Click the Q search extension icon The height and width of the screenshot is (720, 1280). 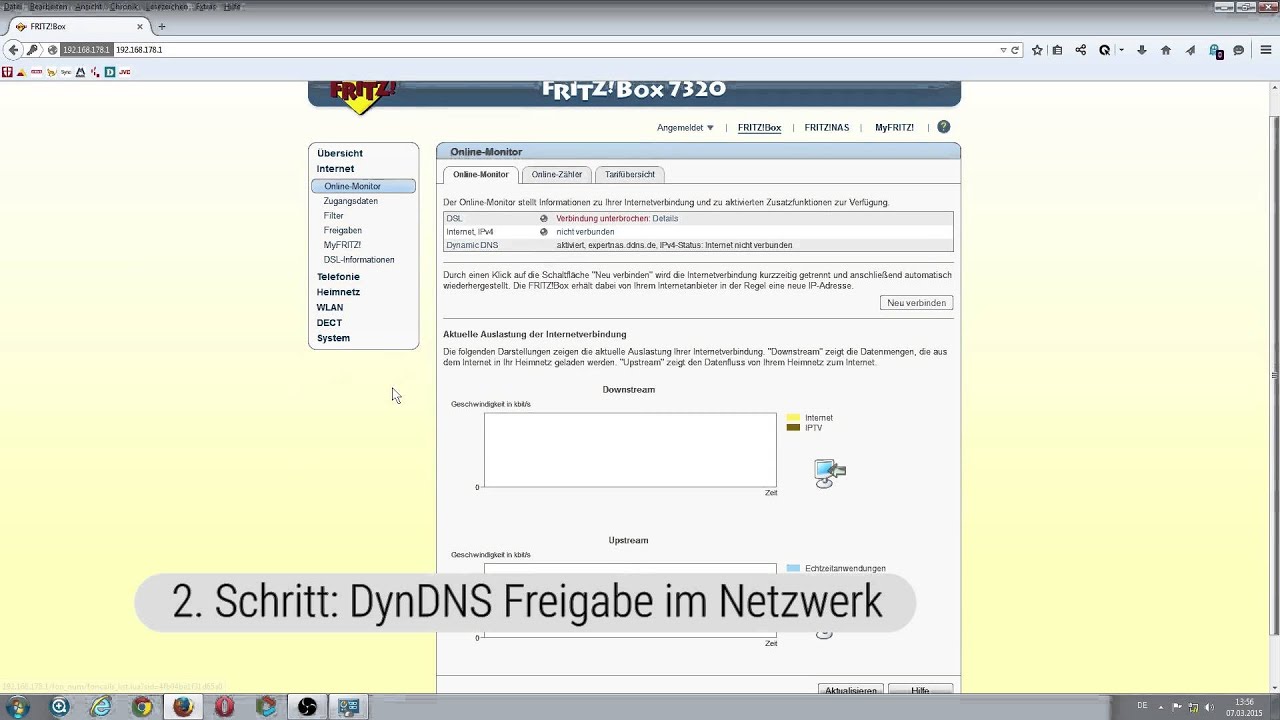click(1105, 50)
